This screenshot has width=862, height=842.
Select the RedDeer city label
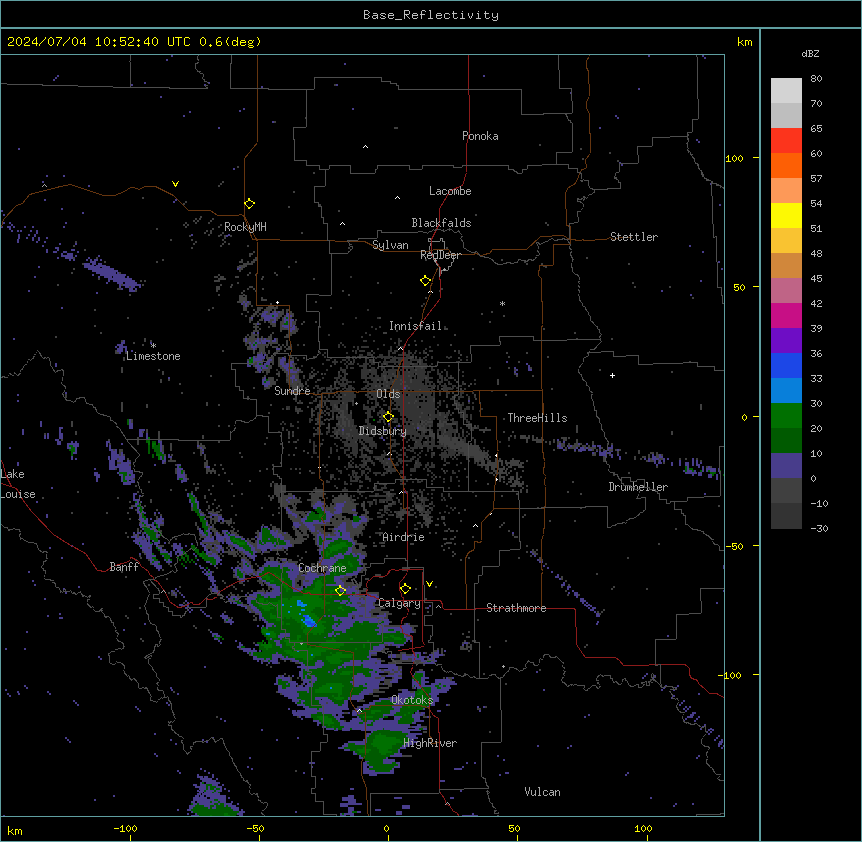point(440,255)
